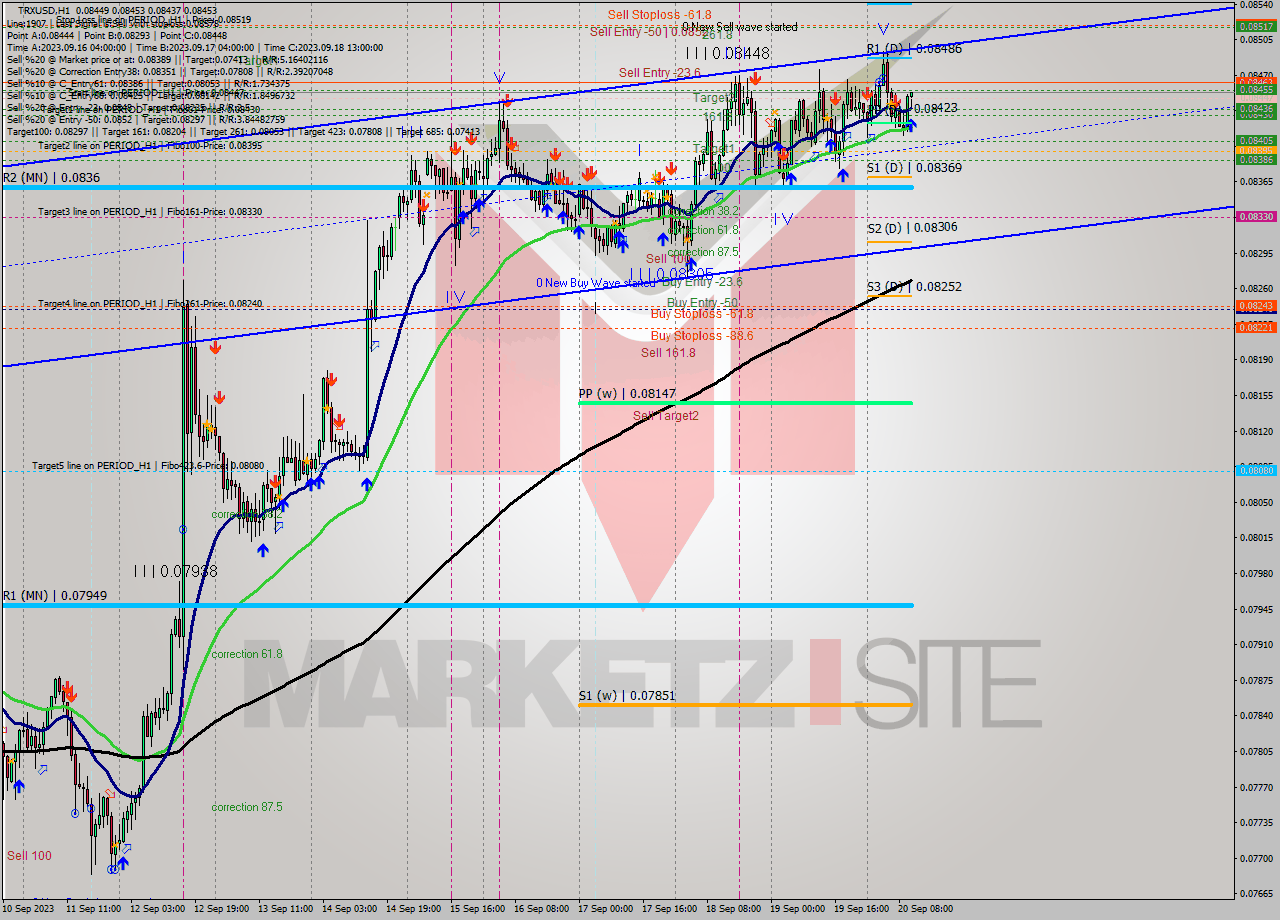Select the Sell 161.8 label
Viewport: 1280px width, 920px height.
[x=667, y=353]
